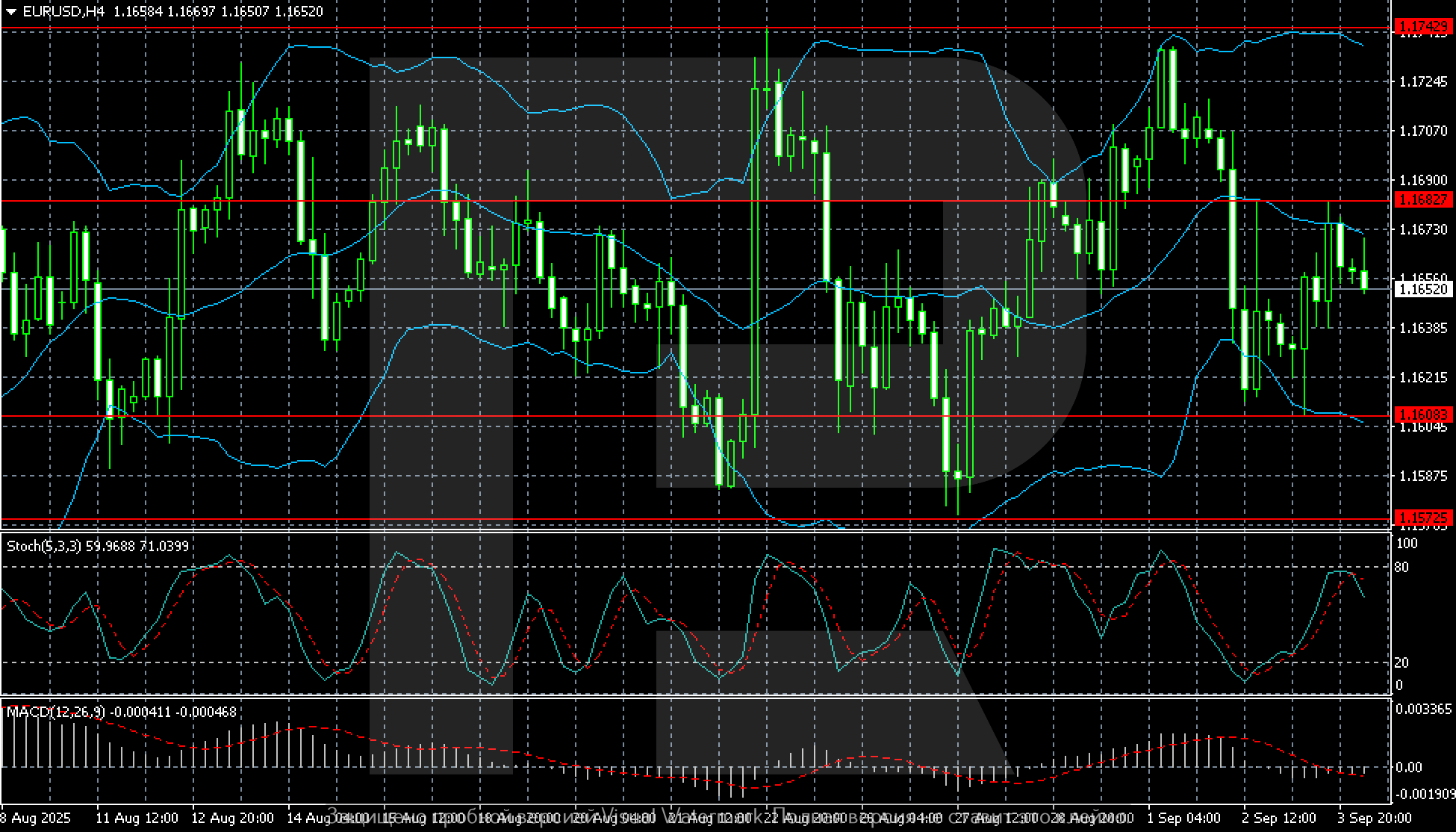Click the red 1.16827 price label
The image size is (1456, 832).
click(x=1422, y=200)
